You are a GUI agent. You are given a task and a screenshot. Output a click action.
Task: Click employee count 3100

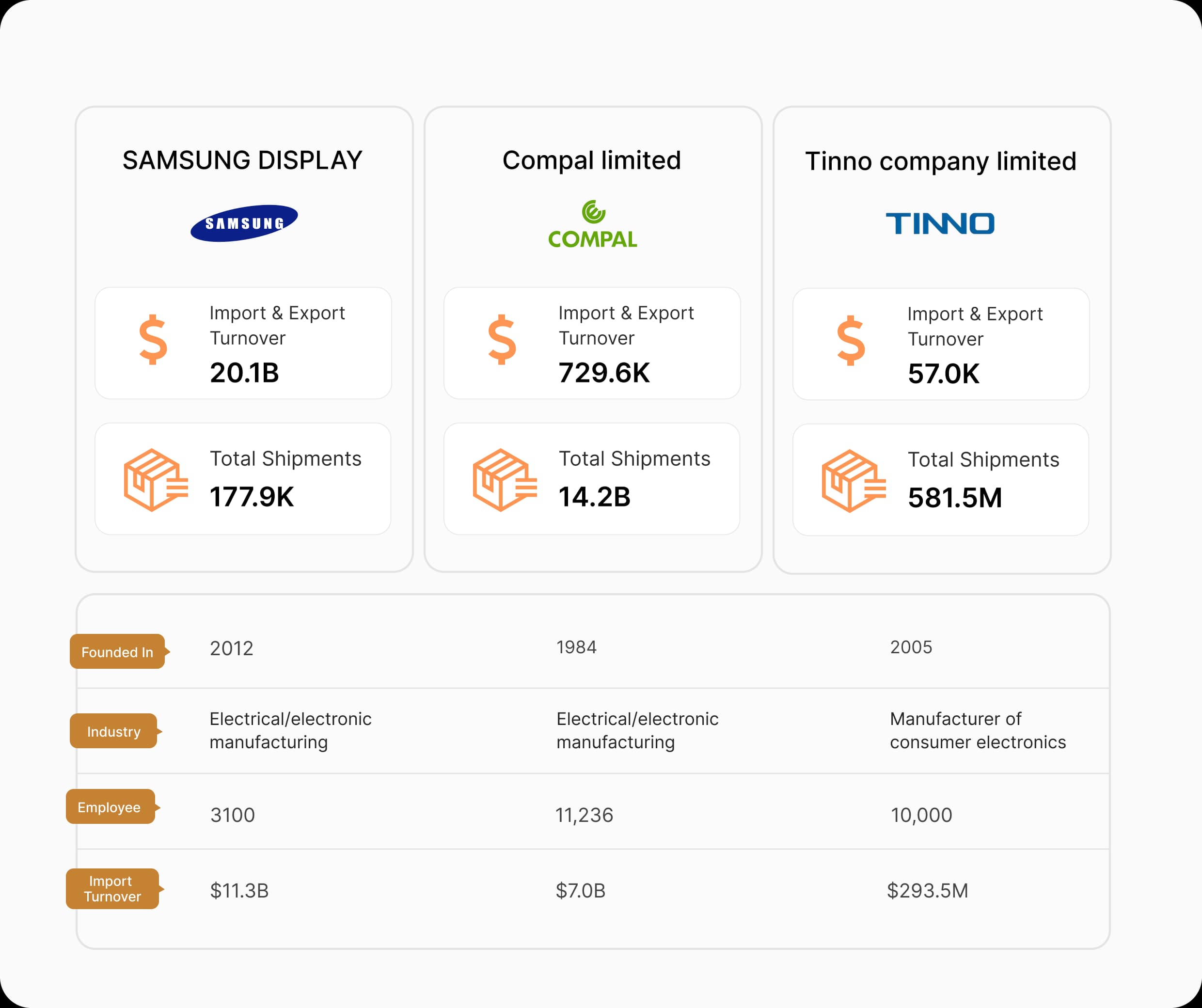[232, 815]
